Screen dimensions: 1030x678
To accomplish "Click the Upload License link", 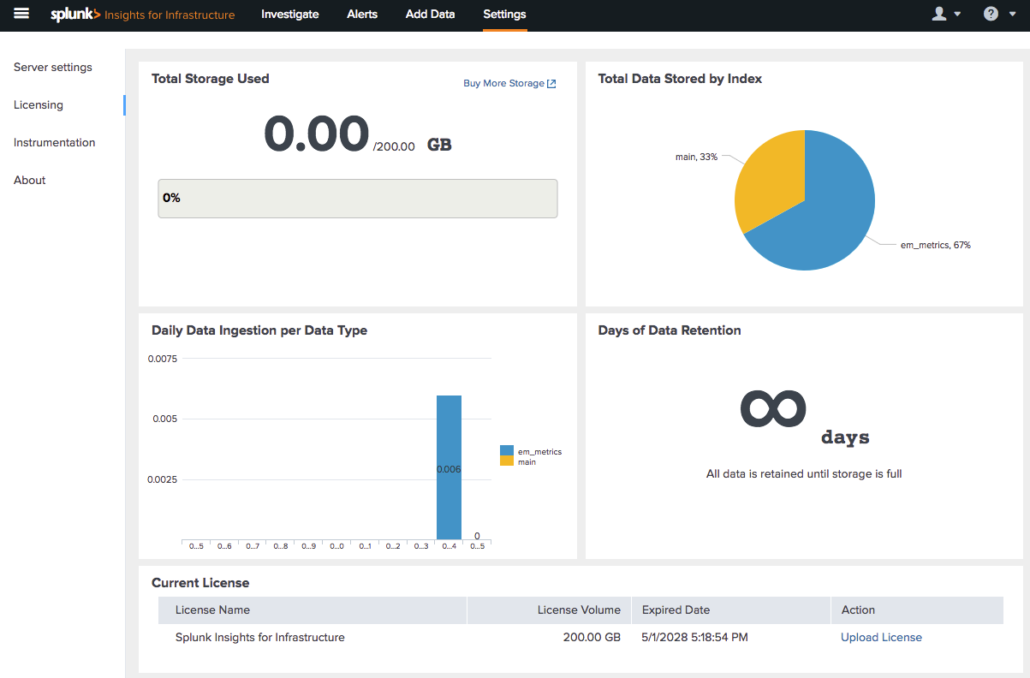I will click(881, 637).
